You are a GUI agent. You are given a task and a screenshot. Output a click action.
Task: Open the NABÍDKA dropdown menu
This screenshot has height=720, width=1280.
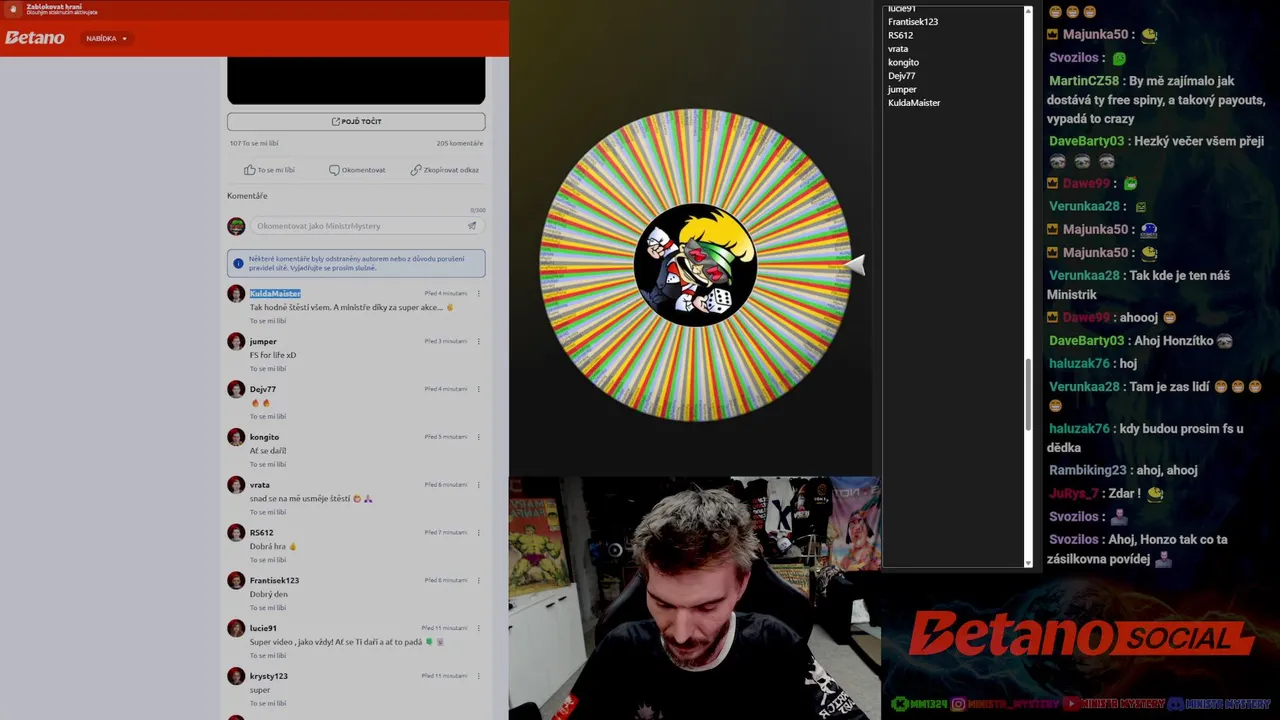[x=107, y=38]
